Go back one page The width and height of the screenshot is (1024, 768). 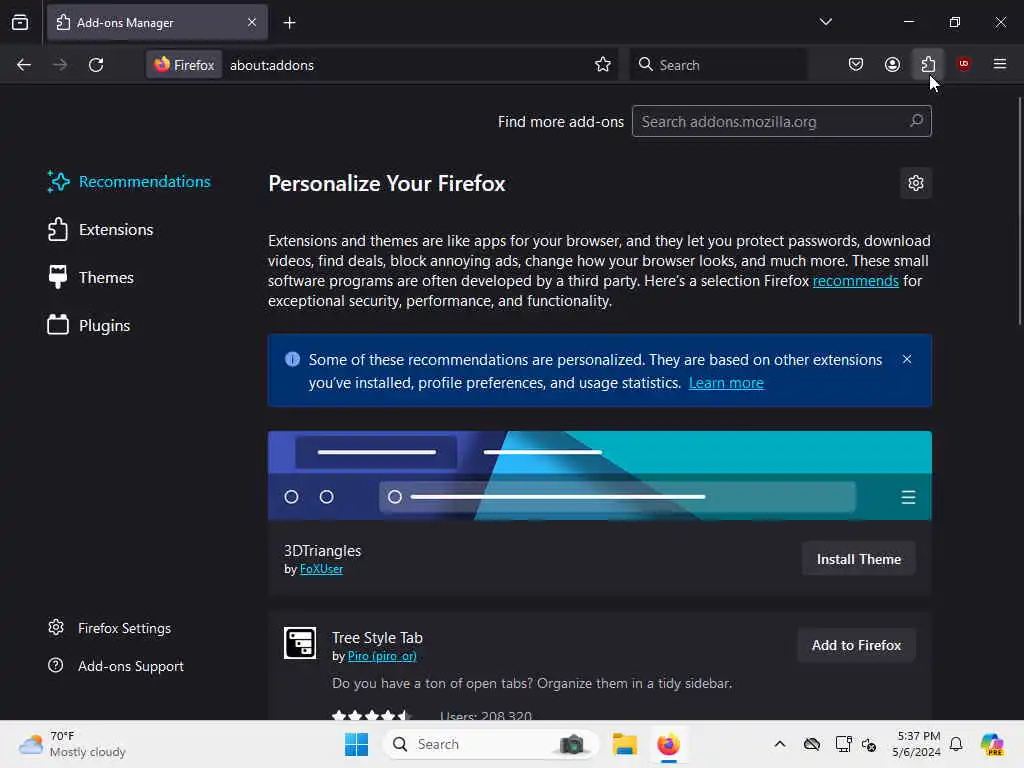tap(24, 65)
